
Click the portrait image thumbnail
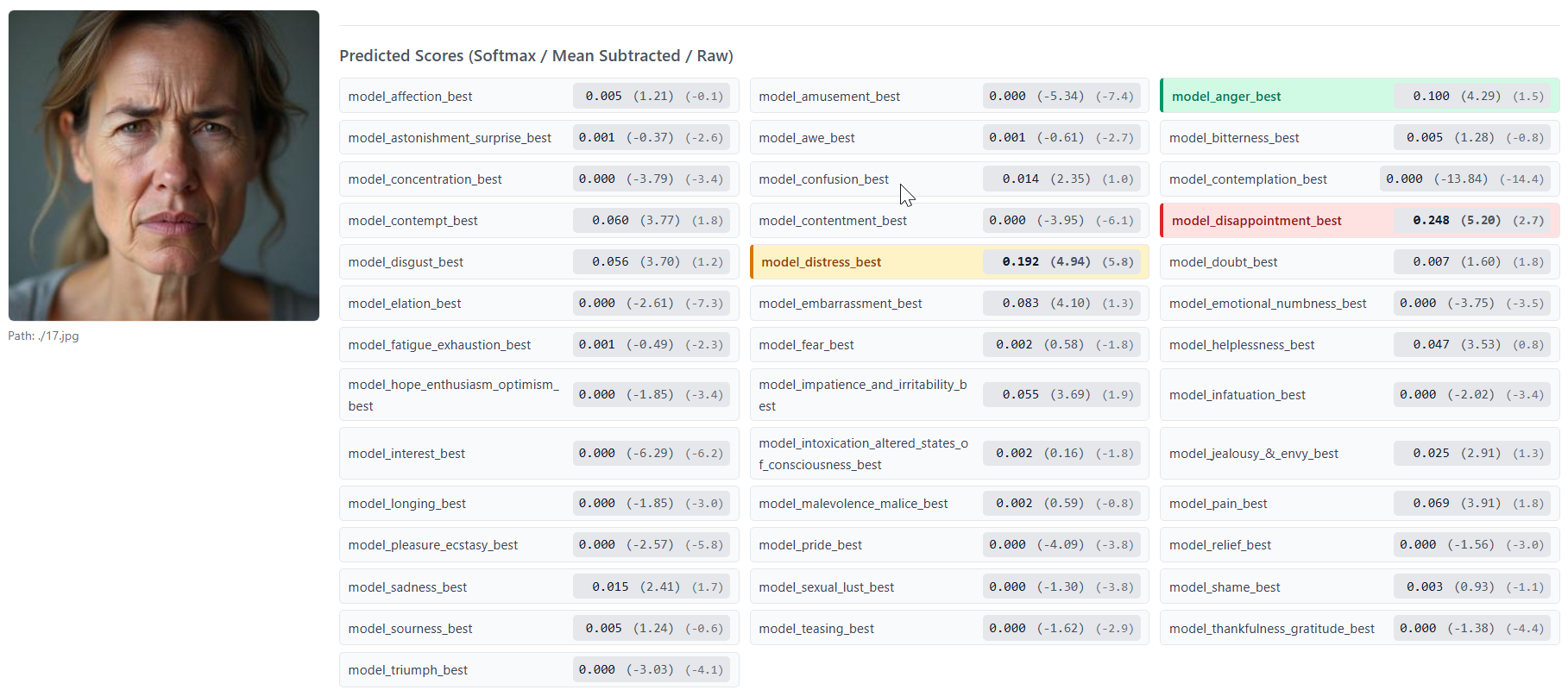pyautogui.click(x=164, y=166)
